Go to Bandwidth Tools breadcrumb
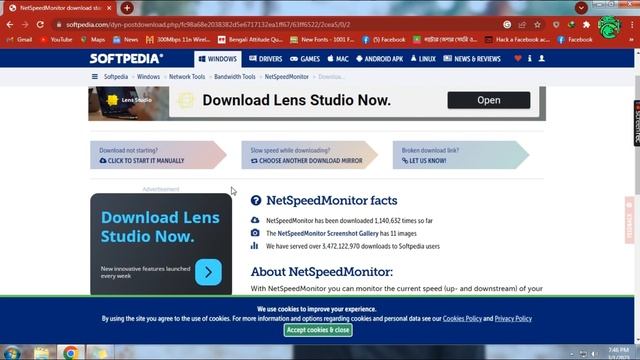The image size is (640, 360). click(x=235, y=77)
